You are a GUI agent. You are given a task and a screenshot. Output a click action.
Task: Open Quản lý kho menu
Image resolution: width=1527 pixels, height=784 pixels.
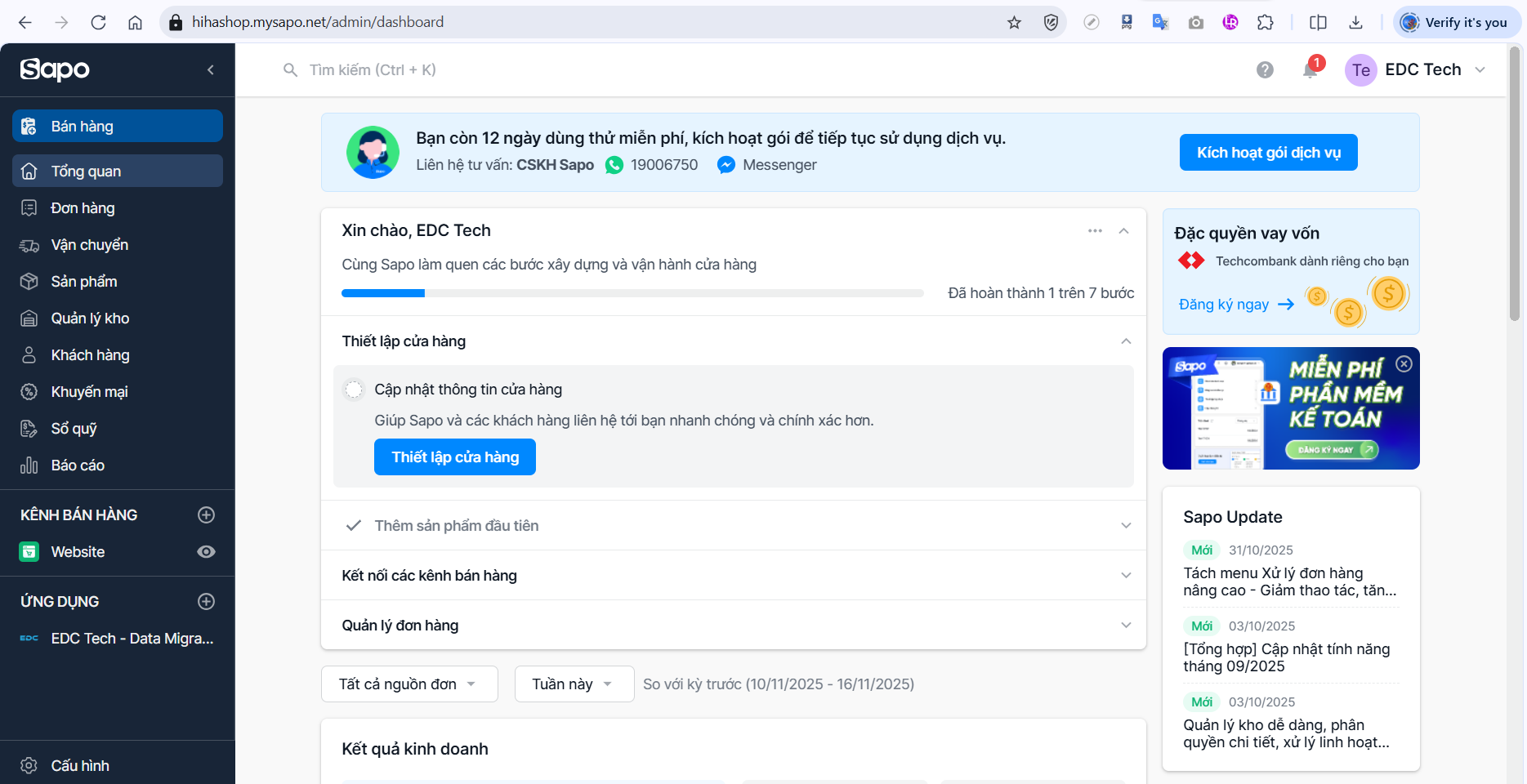coord(118,318)
